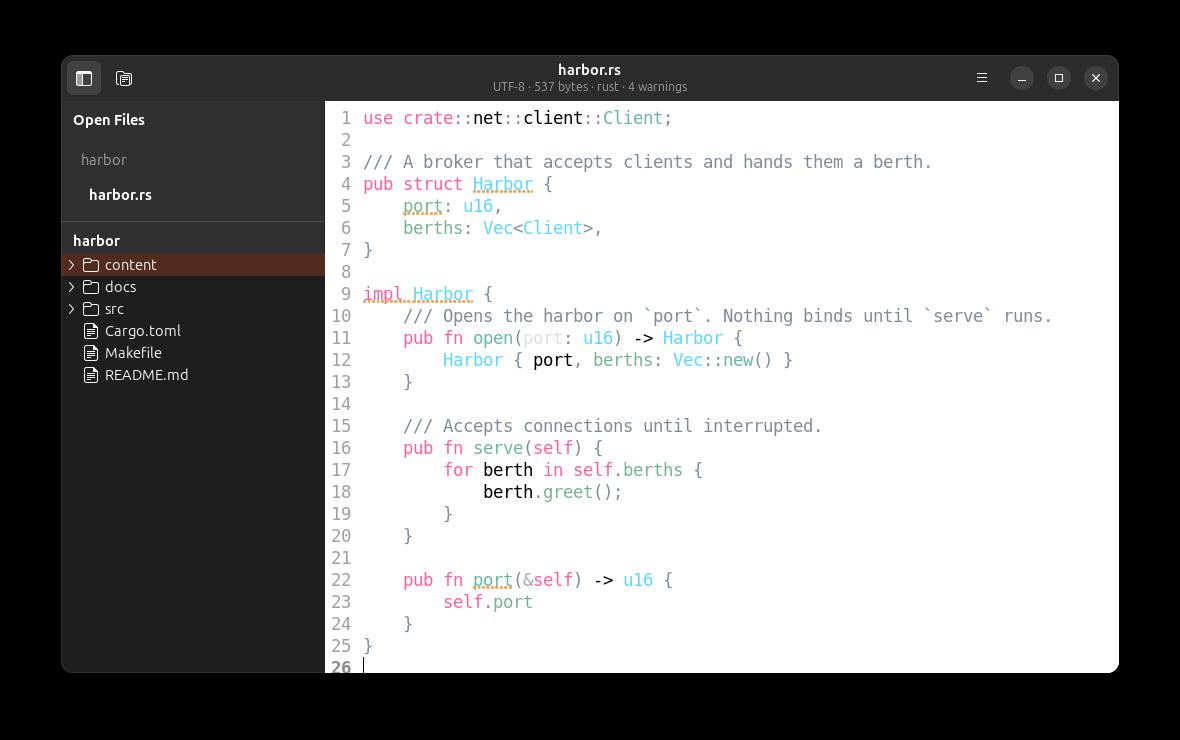Click the README.md file icon
This screenshot has width=1180, height=740.
point(91,375)
